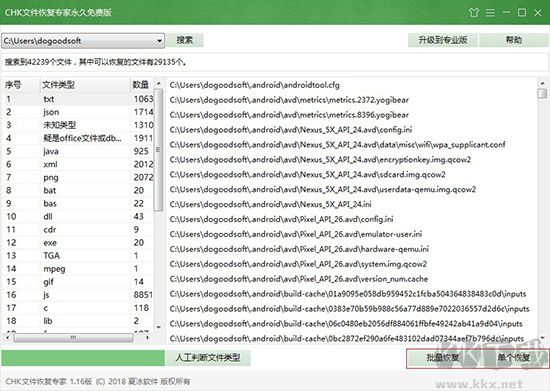Select the androidtool.cfg file path
This screenshot has height=391, width=550.
click(255, 85)
